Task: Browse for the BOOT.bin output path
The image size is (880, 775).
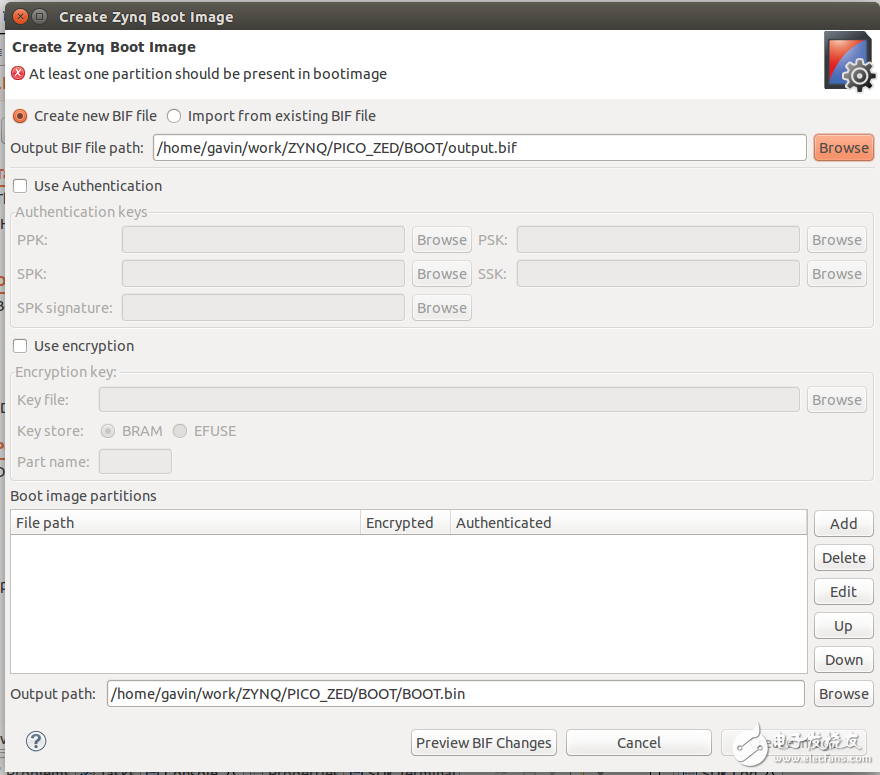Action: coord(843,694)
